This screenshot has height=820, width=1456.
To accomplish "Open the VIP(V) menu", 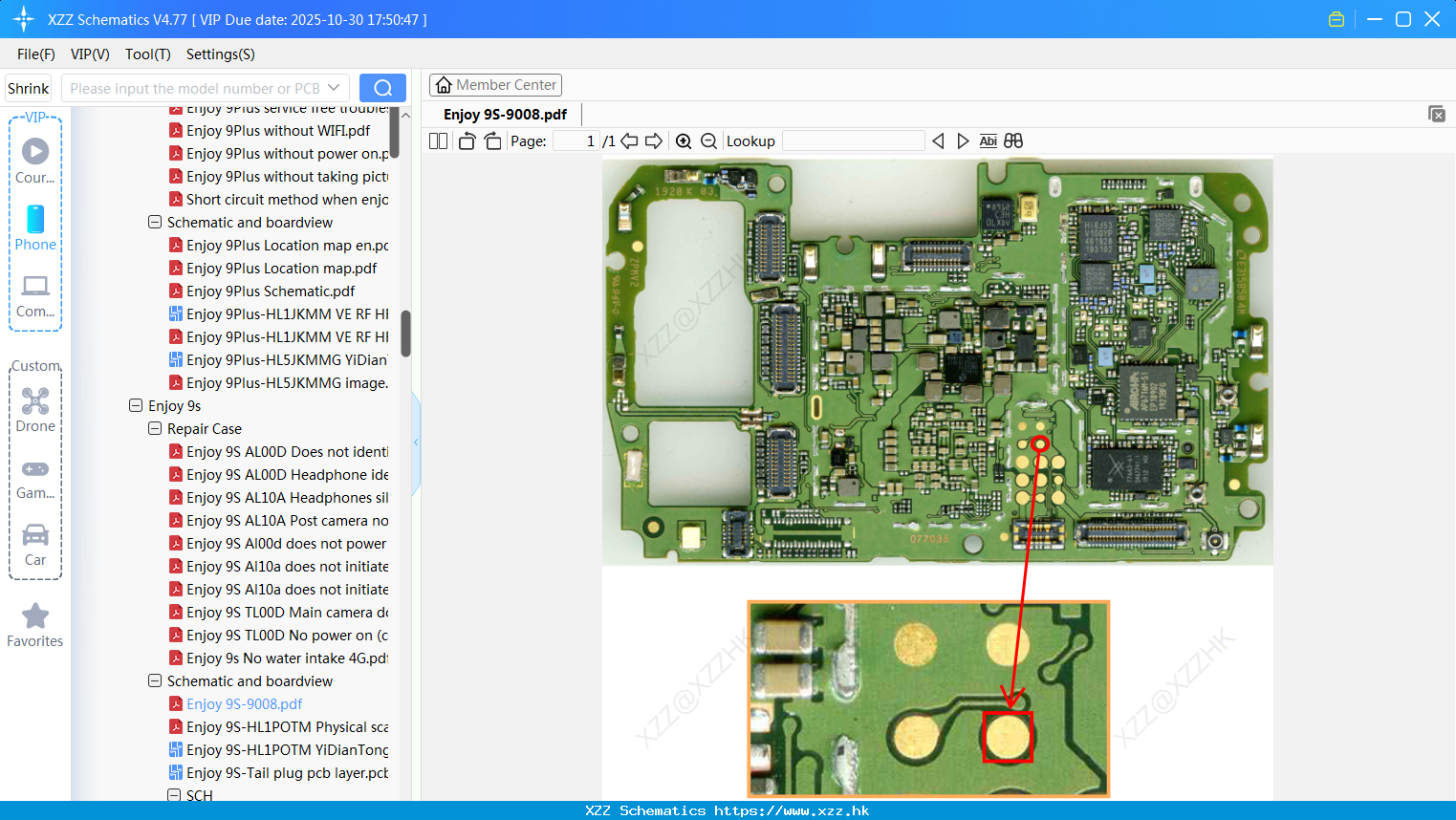I will [x=90, y=54].
